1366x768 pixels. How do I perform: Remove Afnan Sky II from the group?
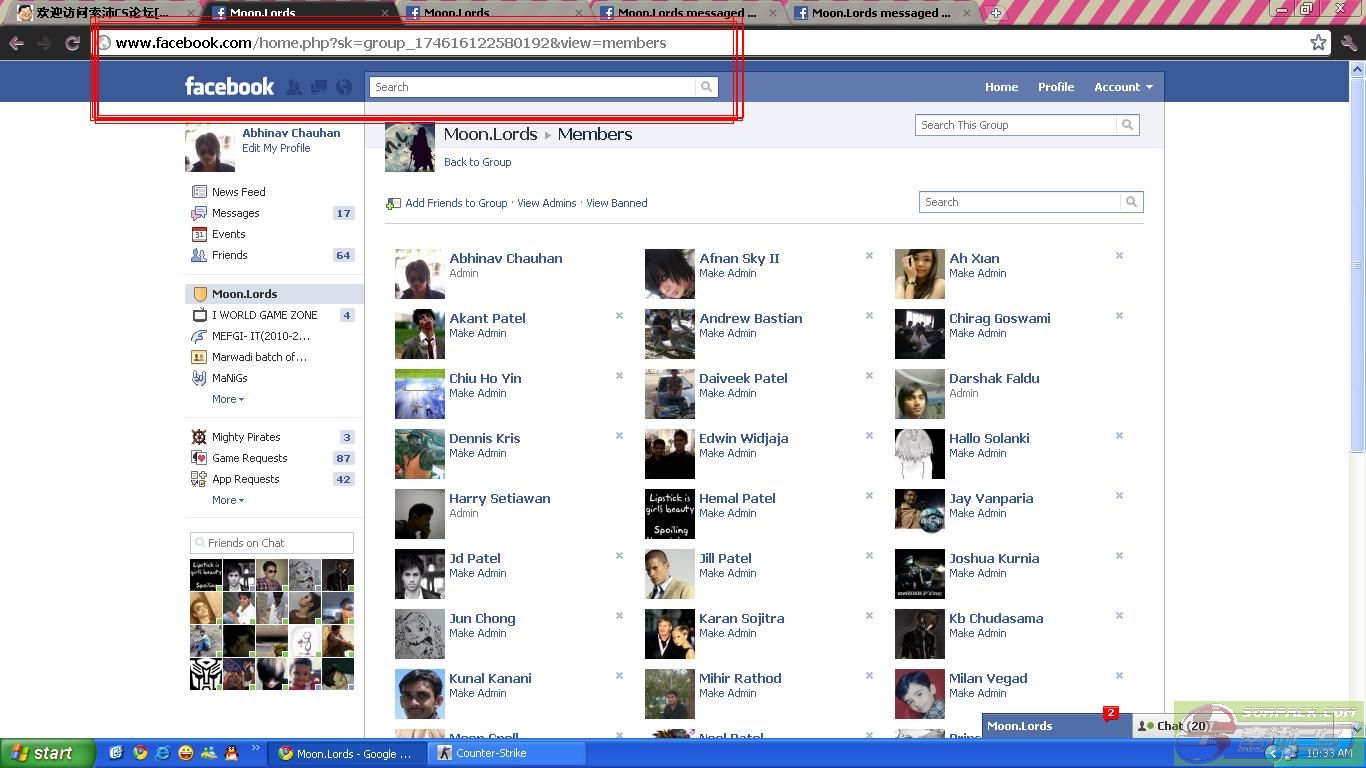tap(869, 256)
